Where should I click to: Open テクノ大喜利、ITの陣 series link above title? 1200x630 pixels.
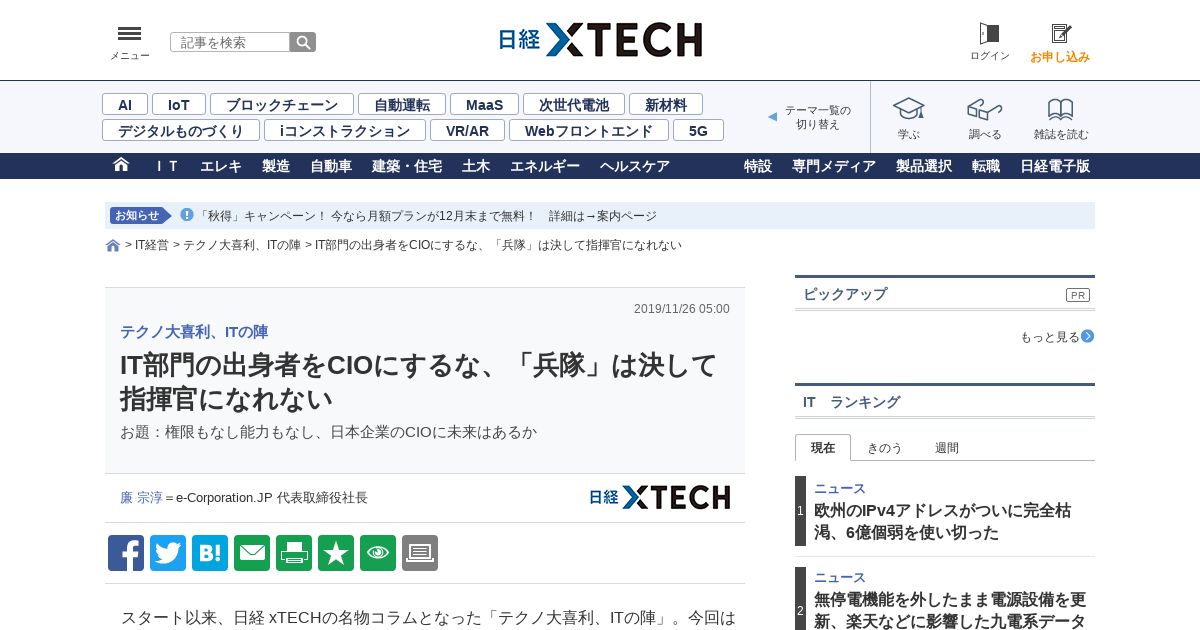(194, 332)
